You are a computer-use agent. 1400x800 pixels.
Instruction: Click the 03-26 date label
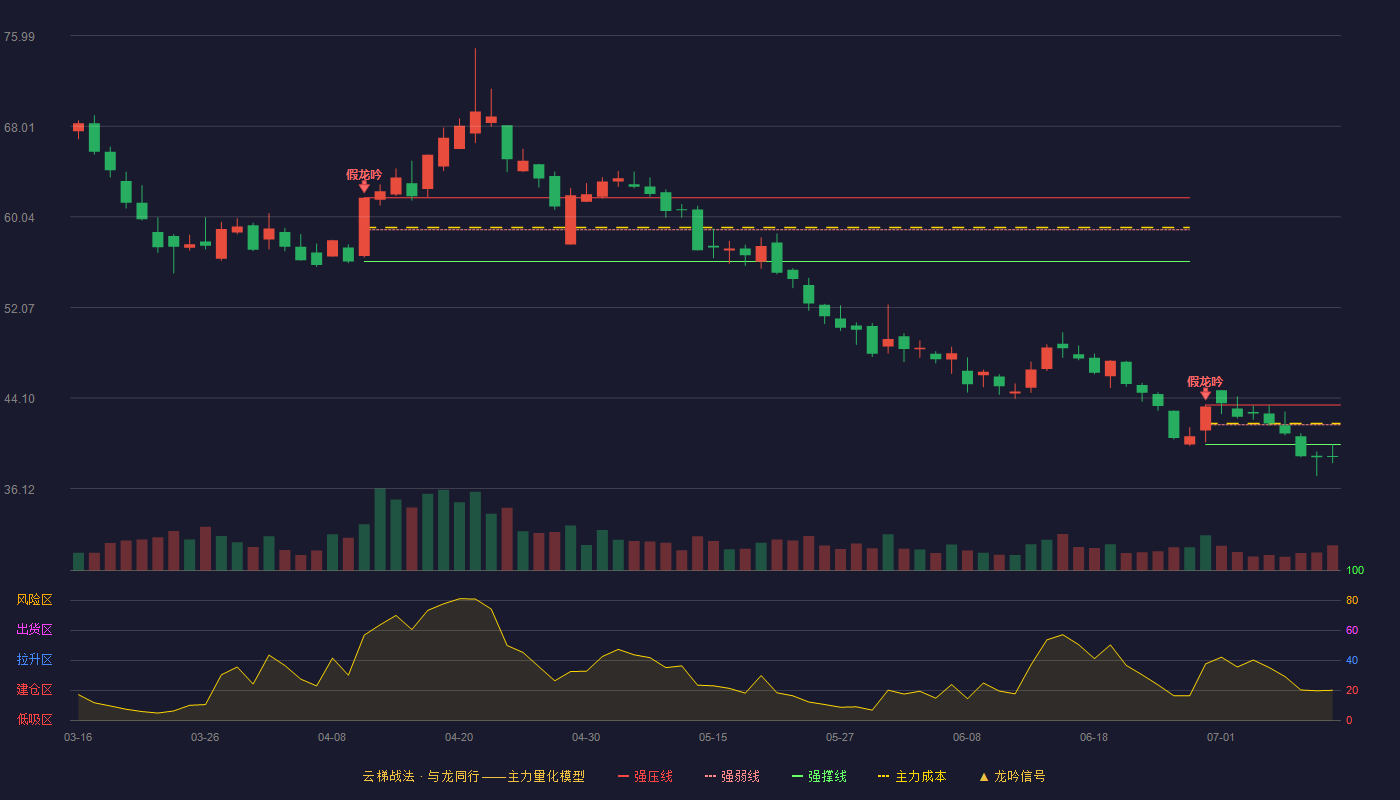[205, 737]
